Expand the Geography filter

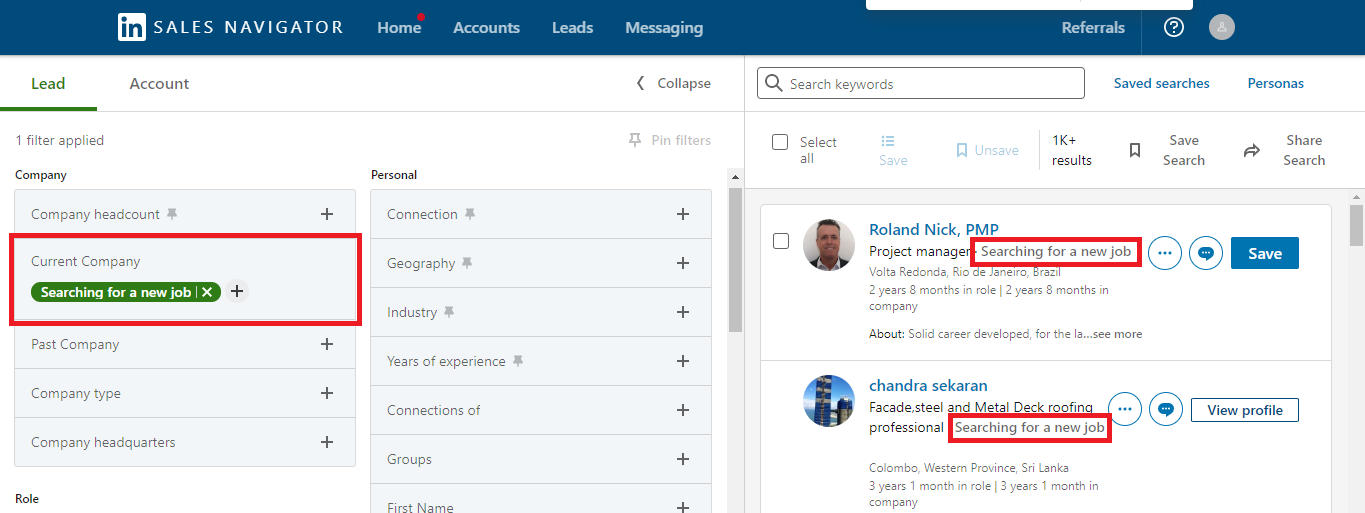683,263
